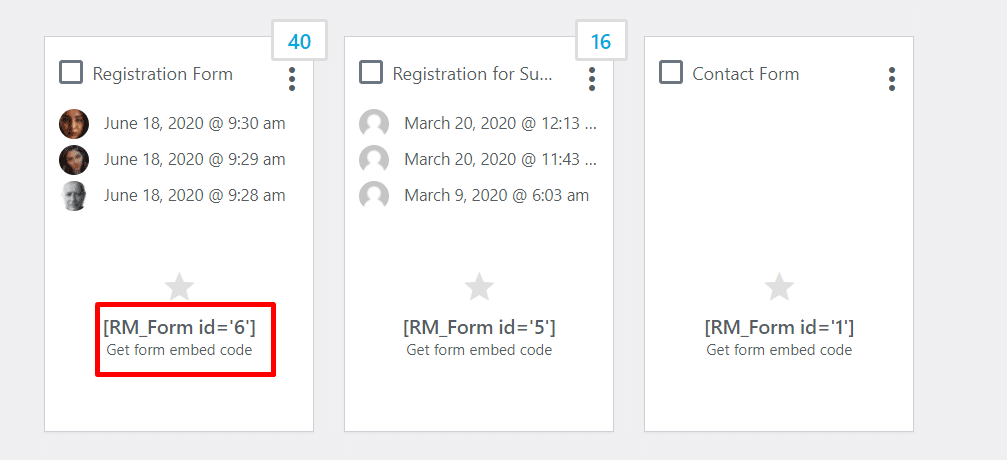1007x460 pixels.
Task: Click the [RM_Form id='5'] shortcode text
Action: point(479,327)
